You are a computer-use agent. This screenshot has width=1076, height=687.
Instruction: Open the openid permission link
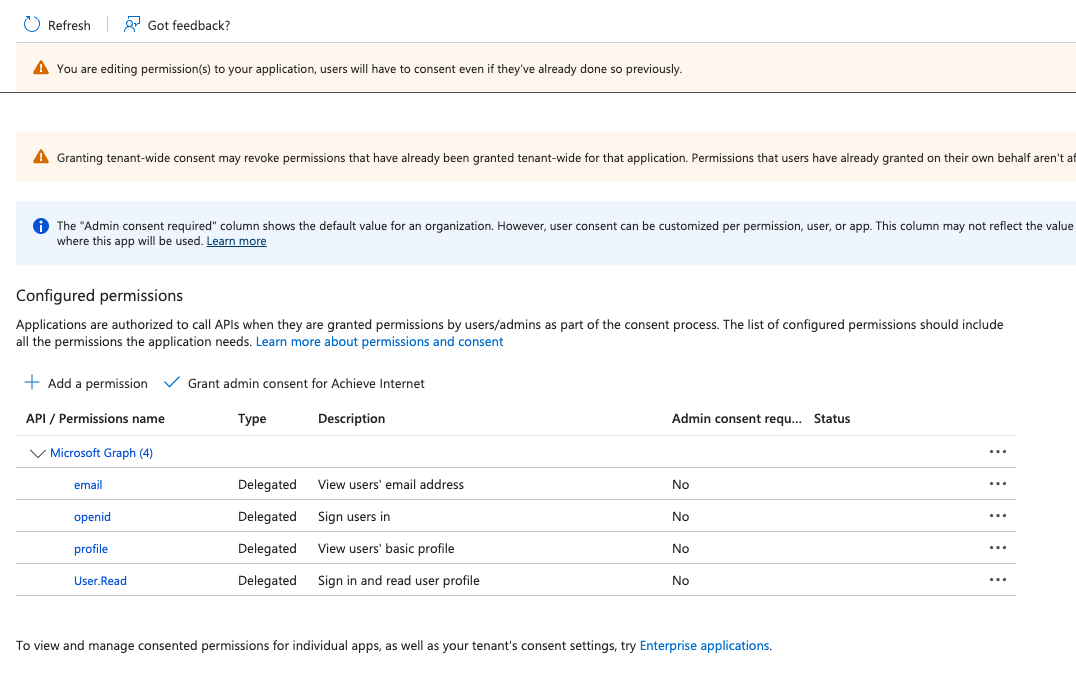[x=92, y=517]
